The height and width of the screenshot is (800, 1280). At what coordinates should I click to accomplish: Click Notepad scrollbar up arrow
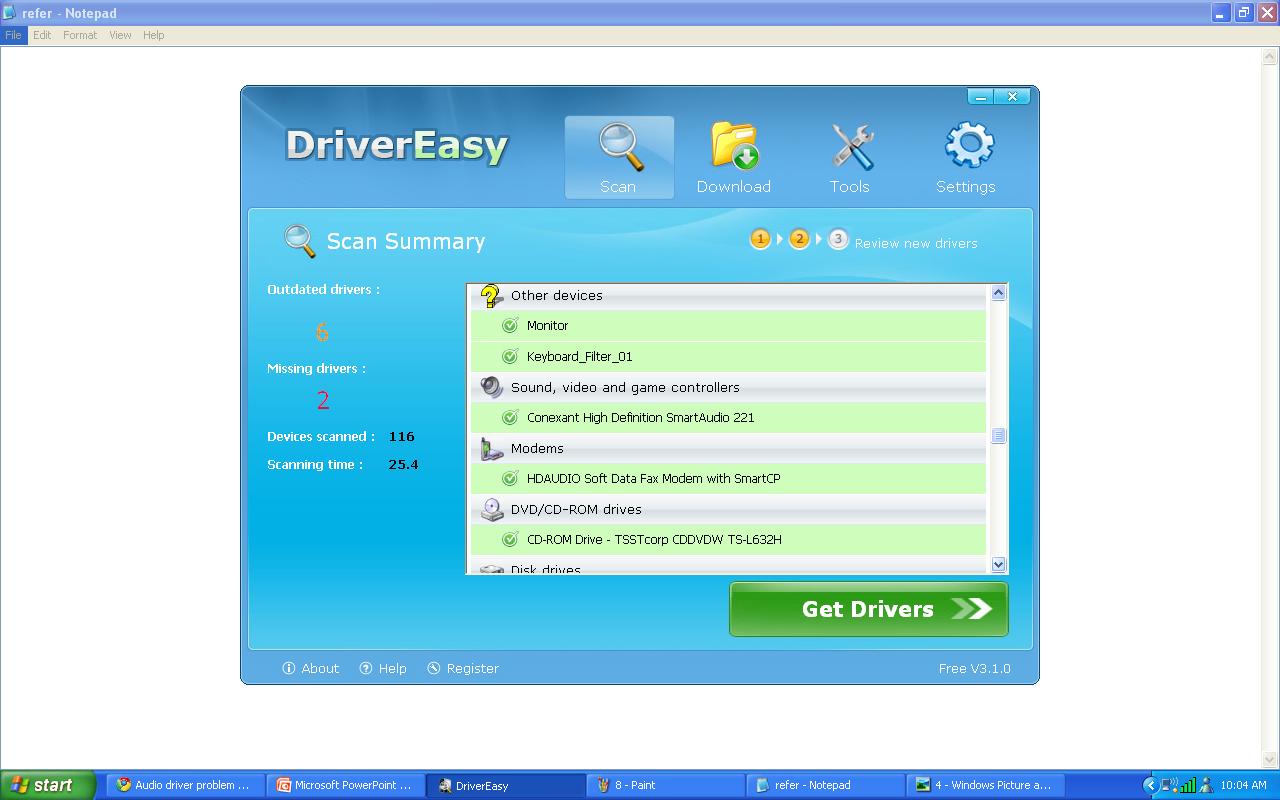pos(1271,57)
